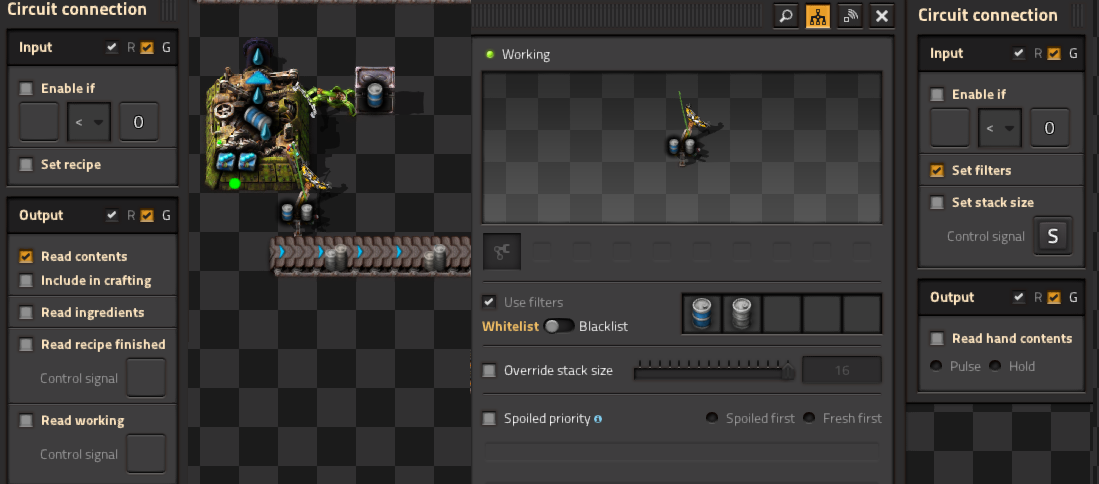Enable Read working checkbox
Image resolution: width=1099 pixels, height=484 pixels.
pyautogui.click(x=26, y=420)
